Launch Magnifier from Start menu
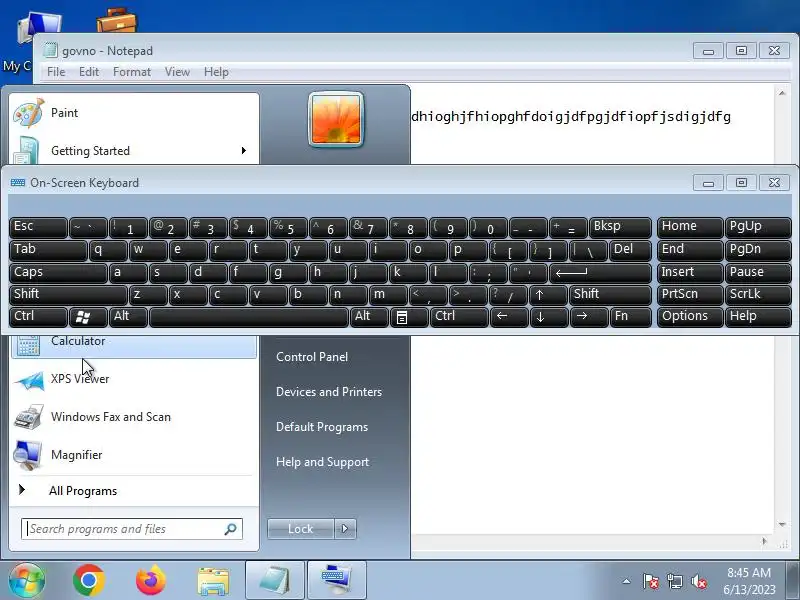The width and height of the screenshot is (800, 600). (134, 455)
